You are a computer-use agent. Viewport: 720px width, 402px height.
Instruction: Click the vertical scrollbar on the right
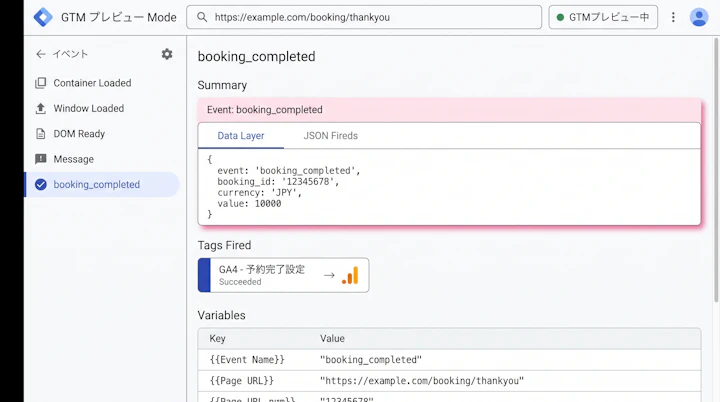716,170
